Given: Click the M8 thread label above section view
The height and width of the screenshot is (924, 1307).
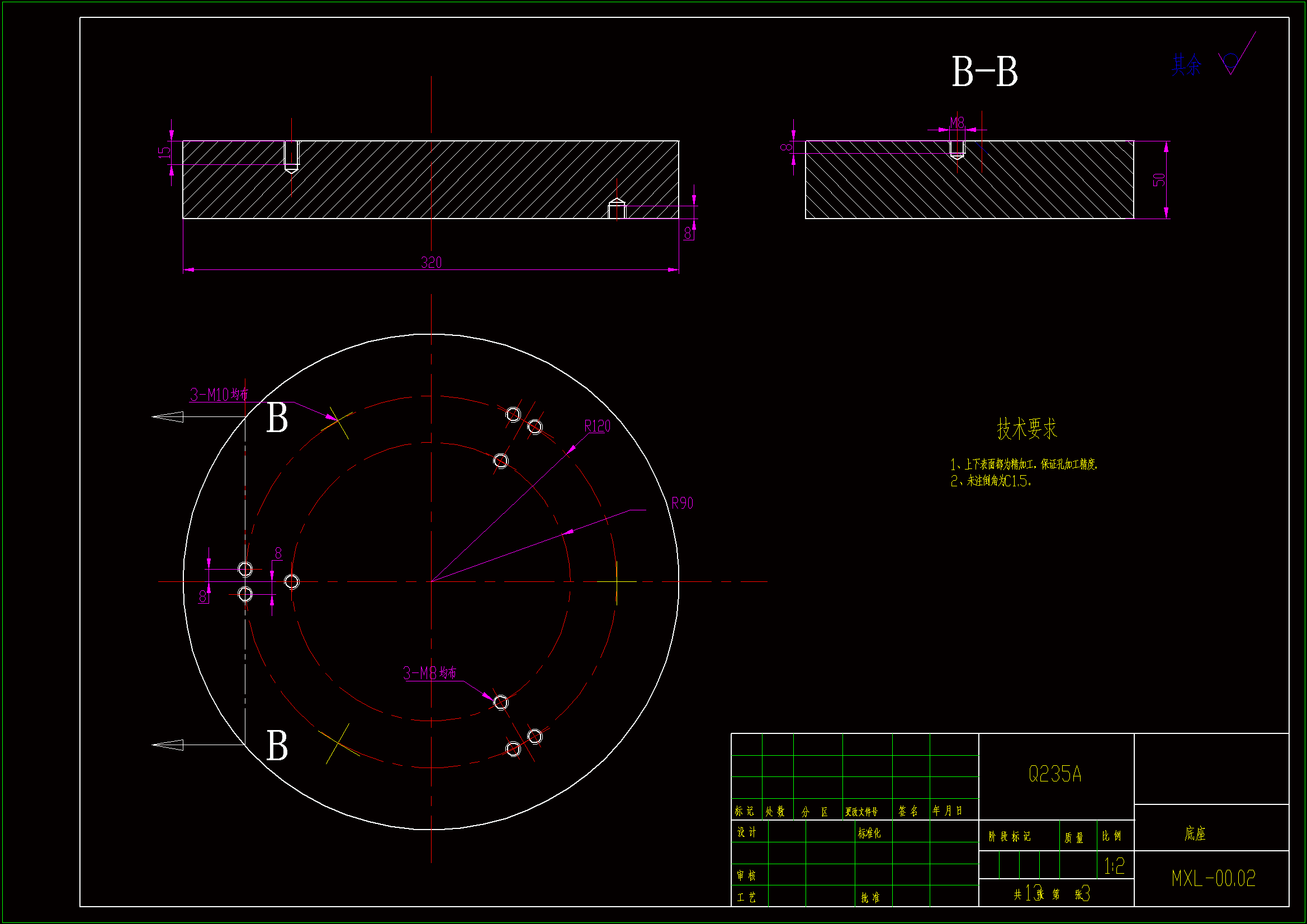Looking at the screenshot, I should point(957,122).
